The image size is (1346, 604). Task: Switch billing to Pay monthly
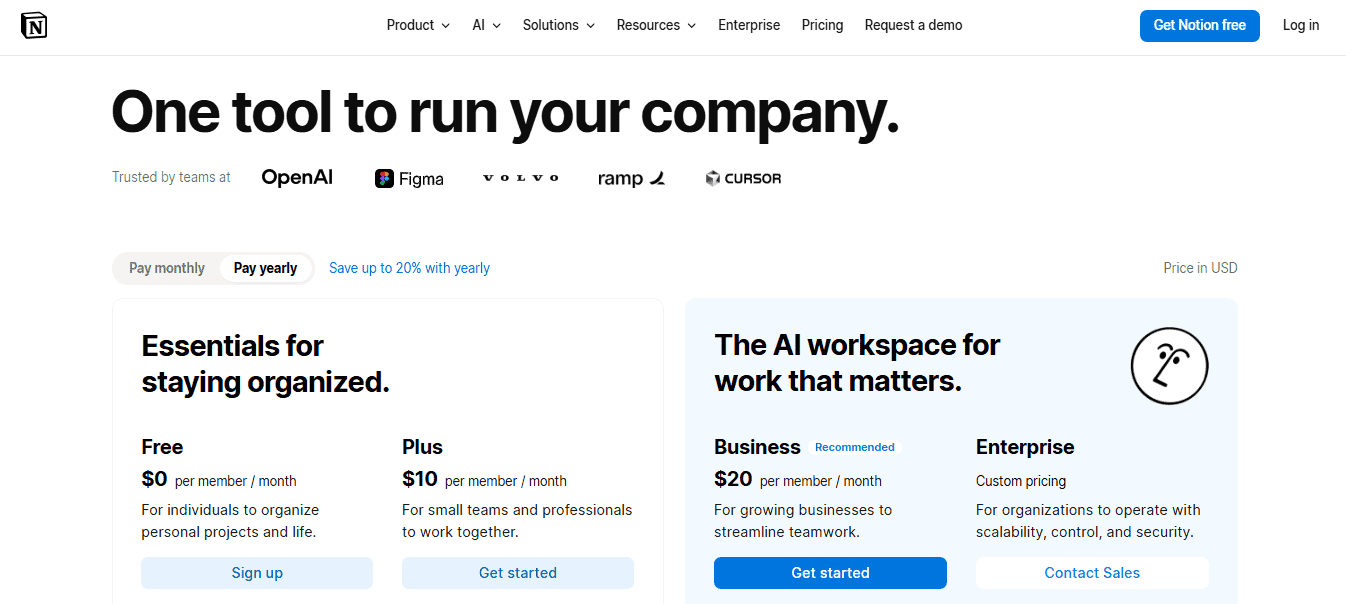(x=166, y=268)
